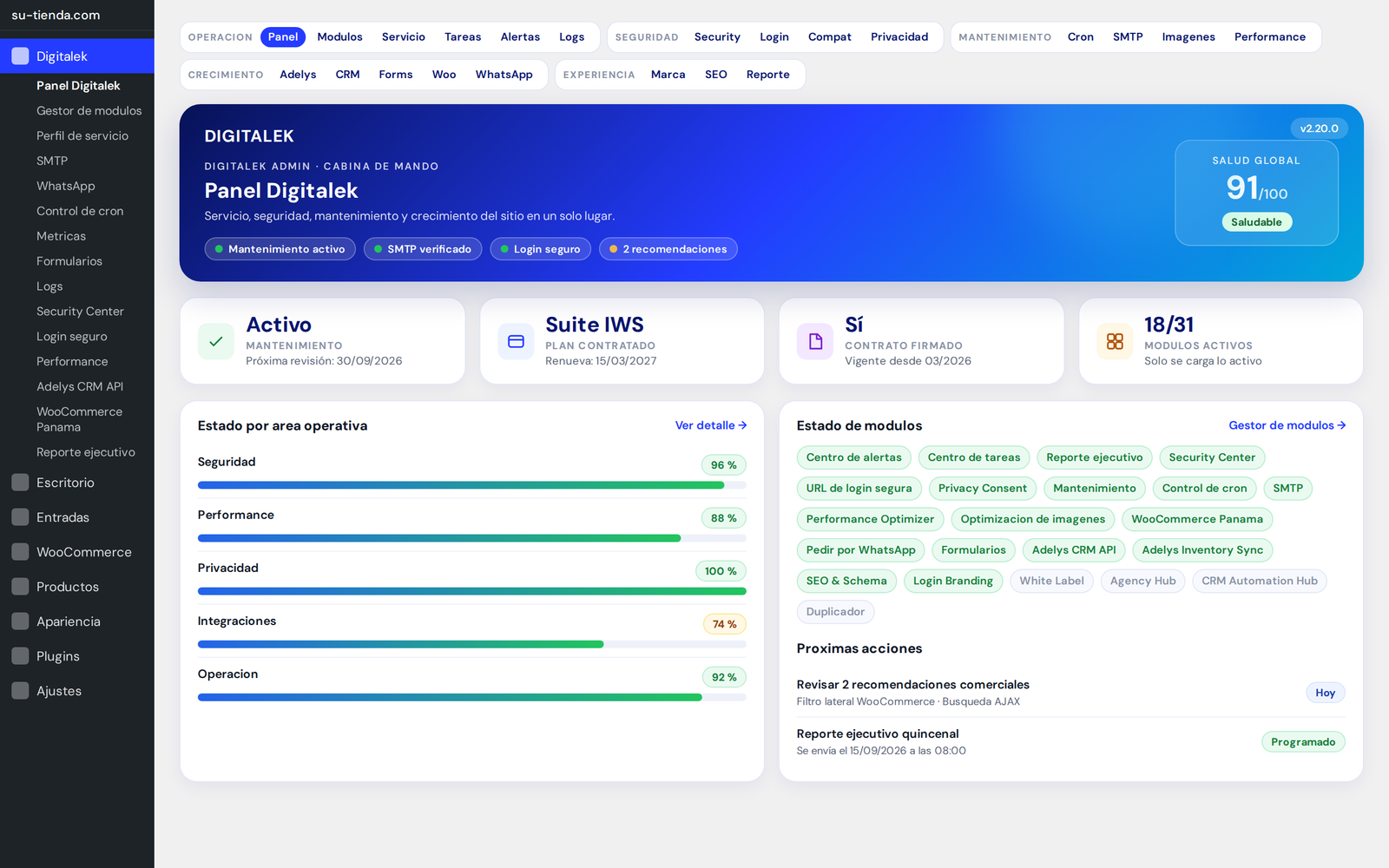Click the 2 recomendaciones status pill
1389x868 pixels.
point(668,249)
